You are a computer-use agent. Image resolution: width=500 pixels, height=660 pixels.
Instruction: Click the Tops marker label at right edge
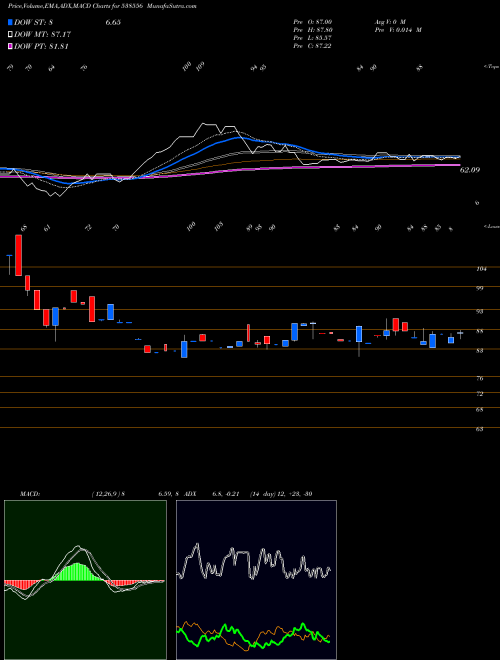coord(491,67)
